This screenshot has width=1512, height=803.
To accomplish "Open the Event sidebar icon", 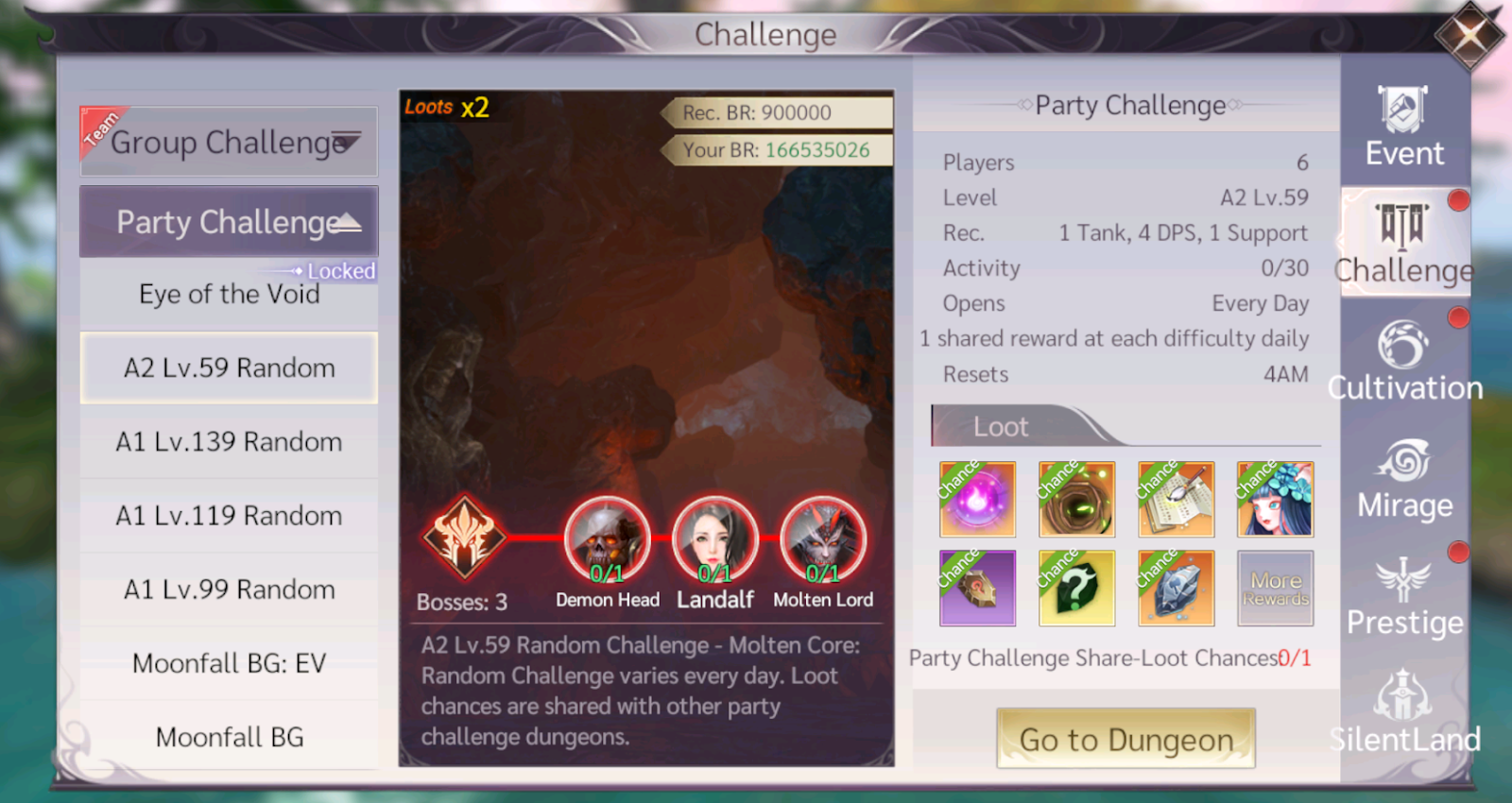I will point(1403,127).
